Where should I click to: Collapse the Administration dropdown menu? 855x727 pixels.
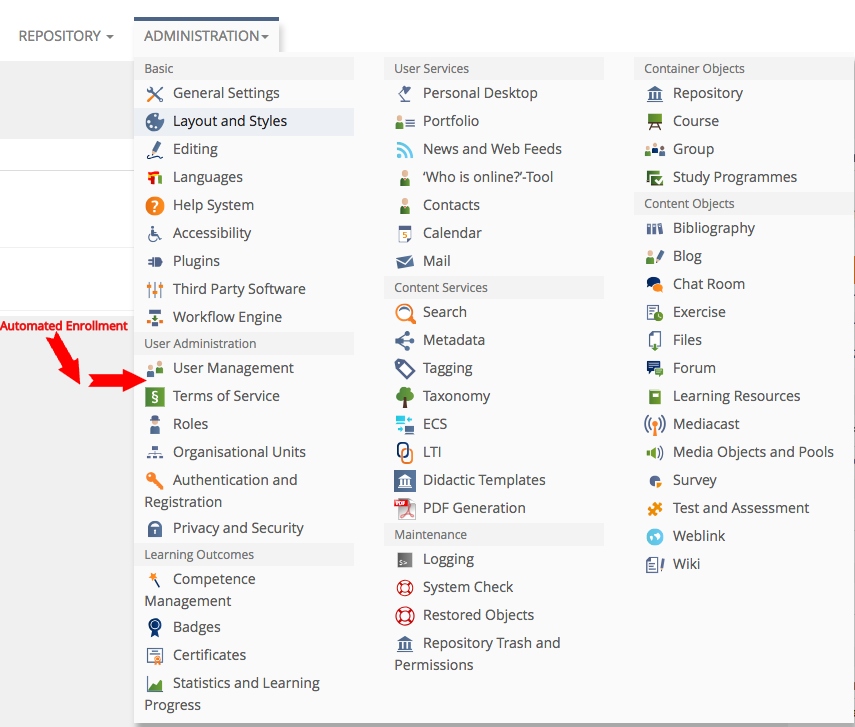pos(206,36)
